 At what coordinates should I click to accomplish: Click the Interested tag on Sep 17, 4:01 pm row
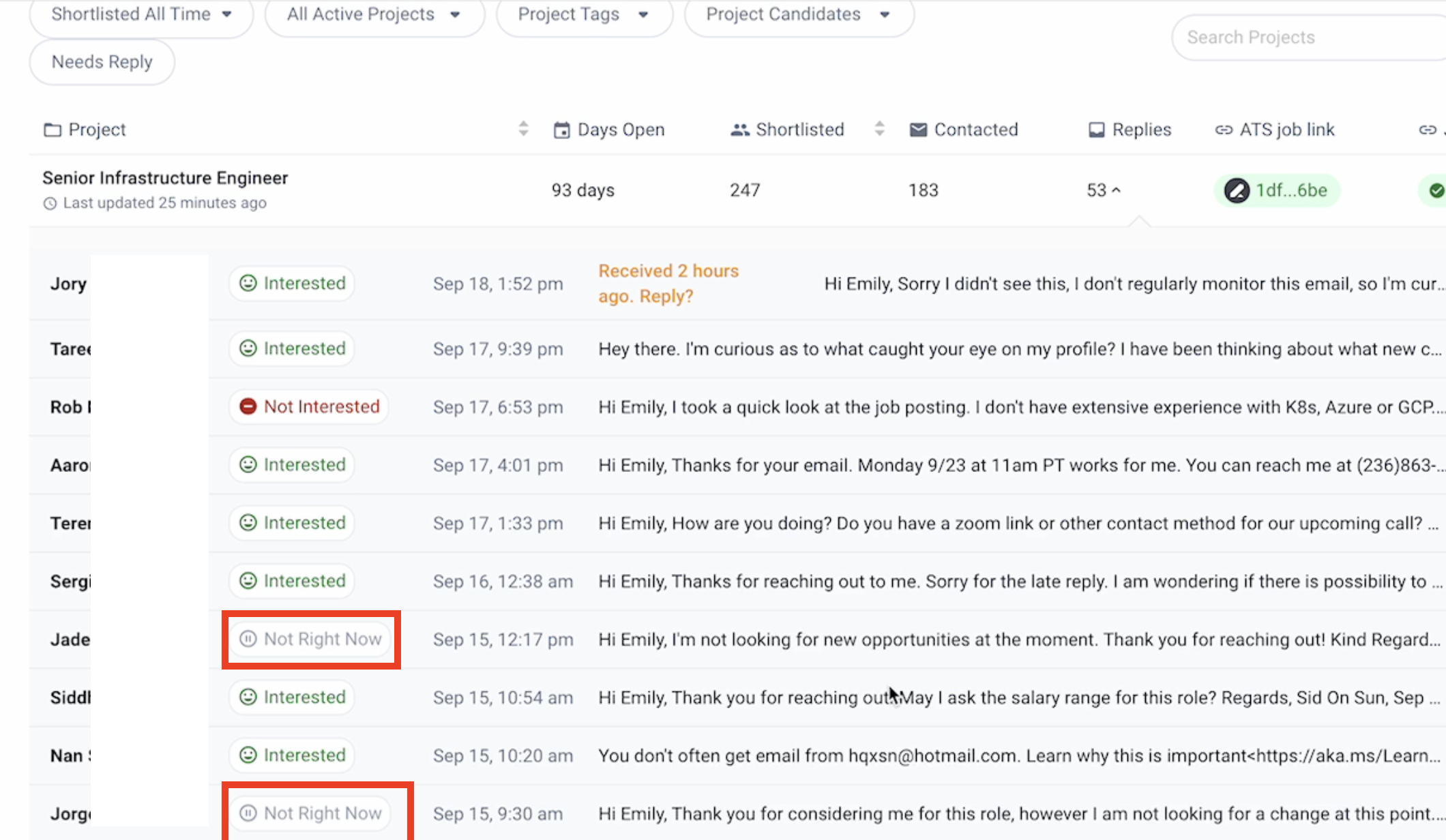pos(292,464)
